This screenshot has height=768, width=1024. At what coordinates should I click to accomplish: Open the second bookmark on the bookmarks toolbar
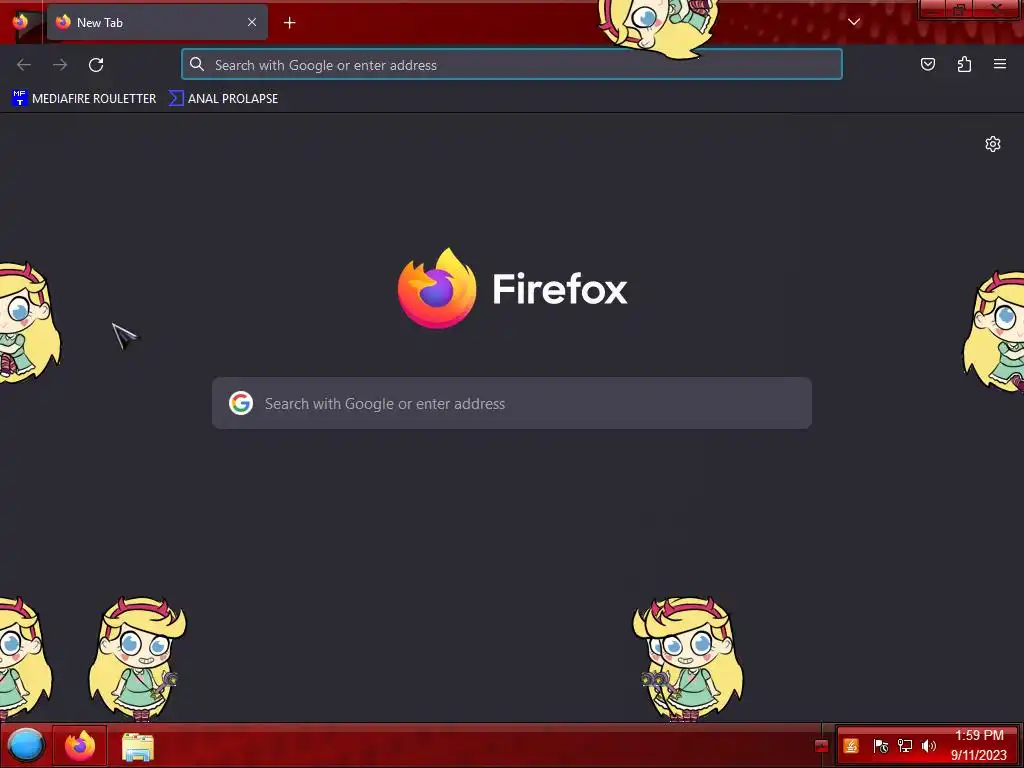pos(223,99)
